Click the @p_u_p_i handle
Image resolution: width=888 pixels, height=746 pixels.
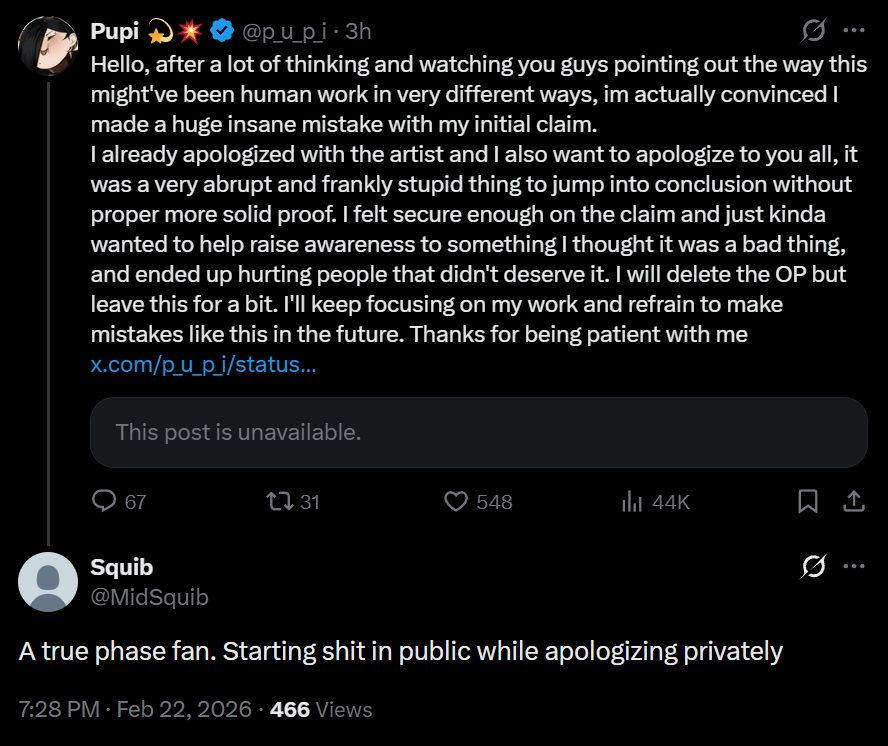click(x=284, y=31)
